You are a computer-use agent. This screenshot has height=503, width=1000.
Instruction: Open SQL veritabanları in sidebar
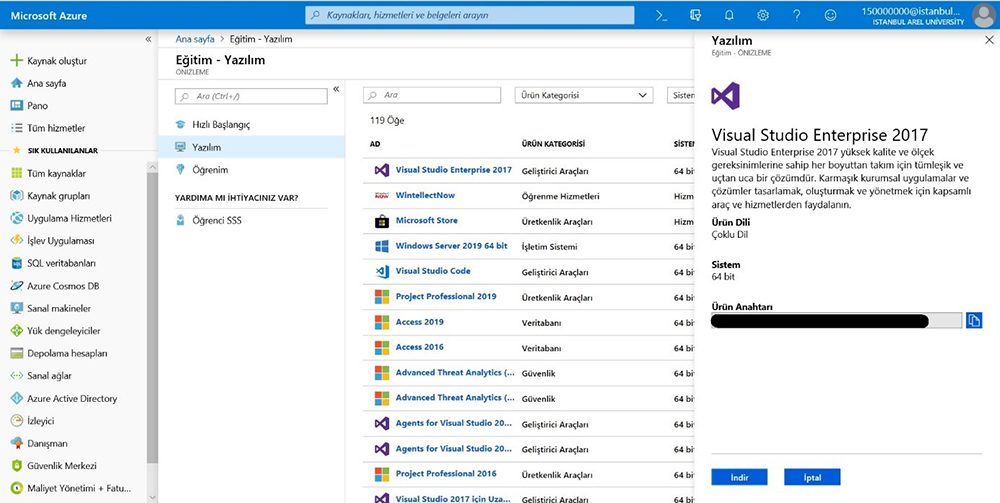[x=61, y=263]
